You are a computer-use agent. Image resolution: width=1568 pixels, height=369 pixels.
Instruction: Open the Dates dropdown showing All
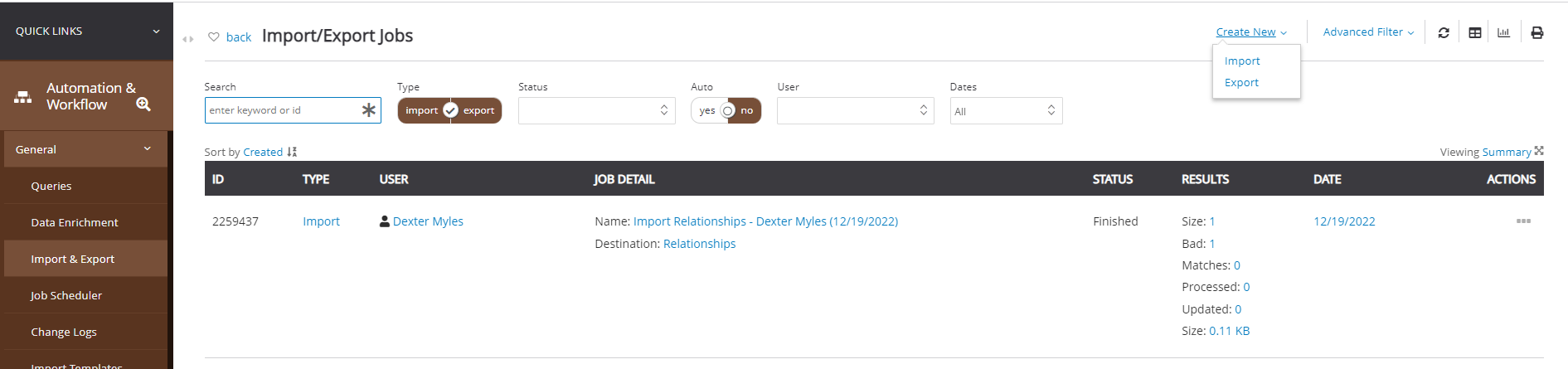[x=1006, y=110]
